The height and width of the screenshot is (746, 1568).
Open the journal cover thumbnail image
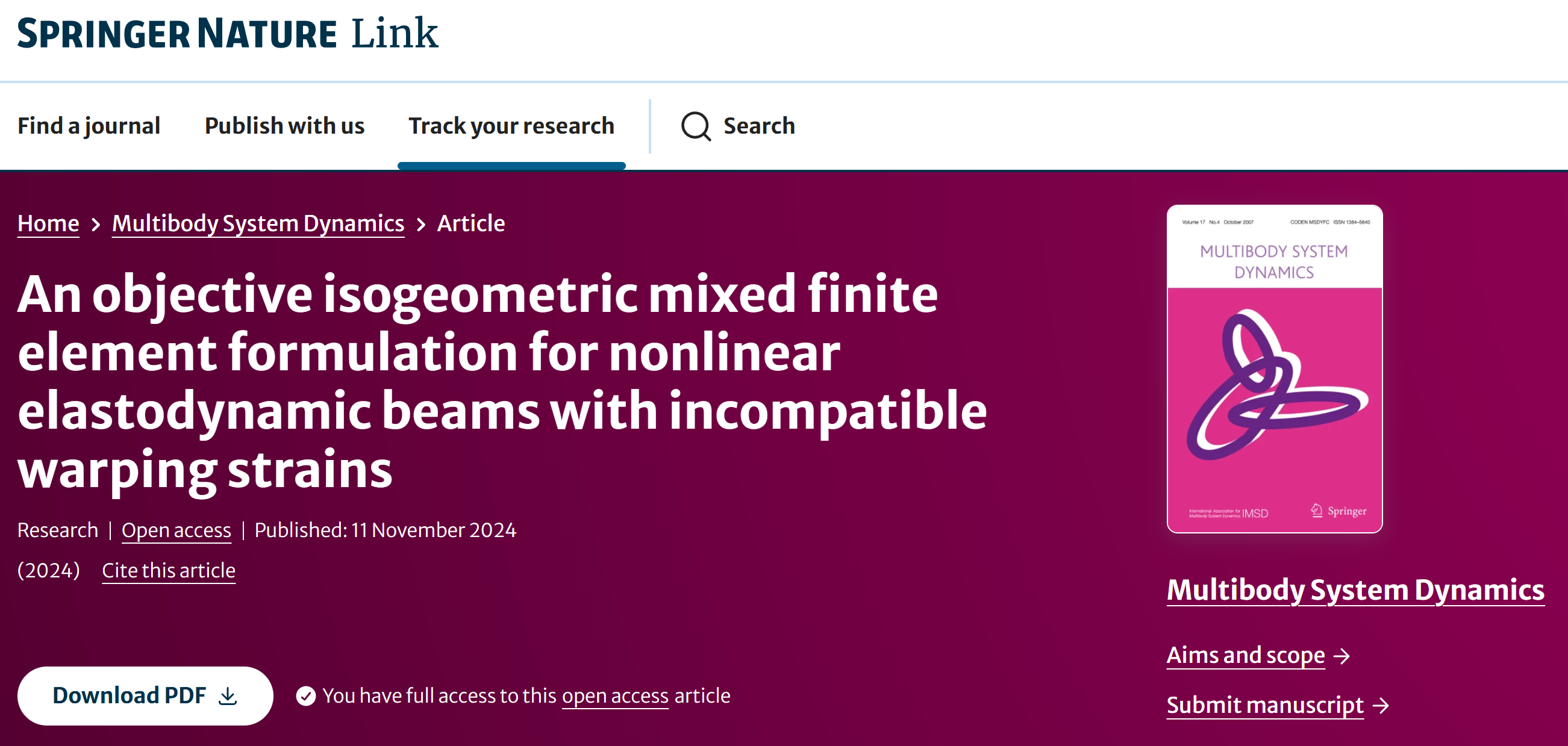click(x=1275, y=368)
